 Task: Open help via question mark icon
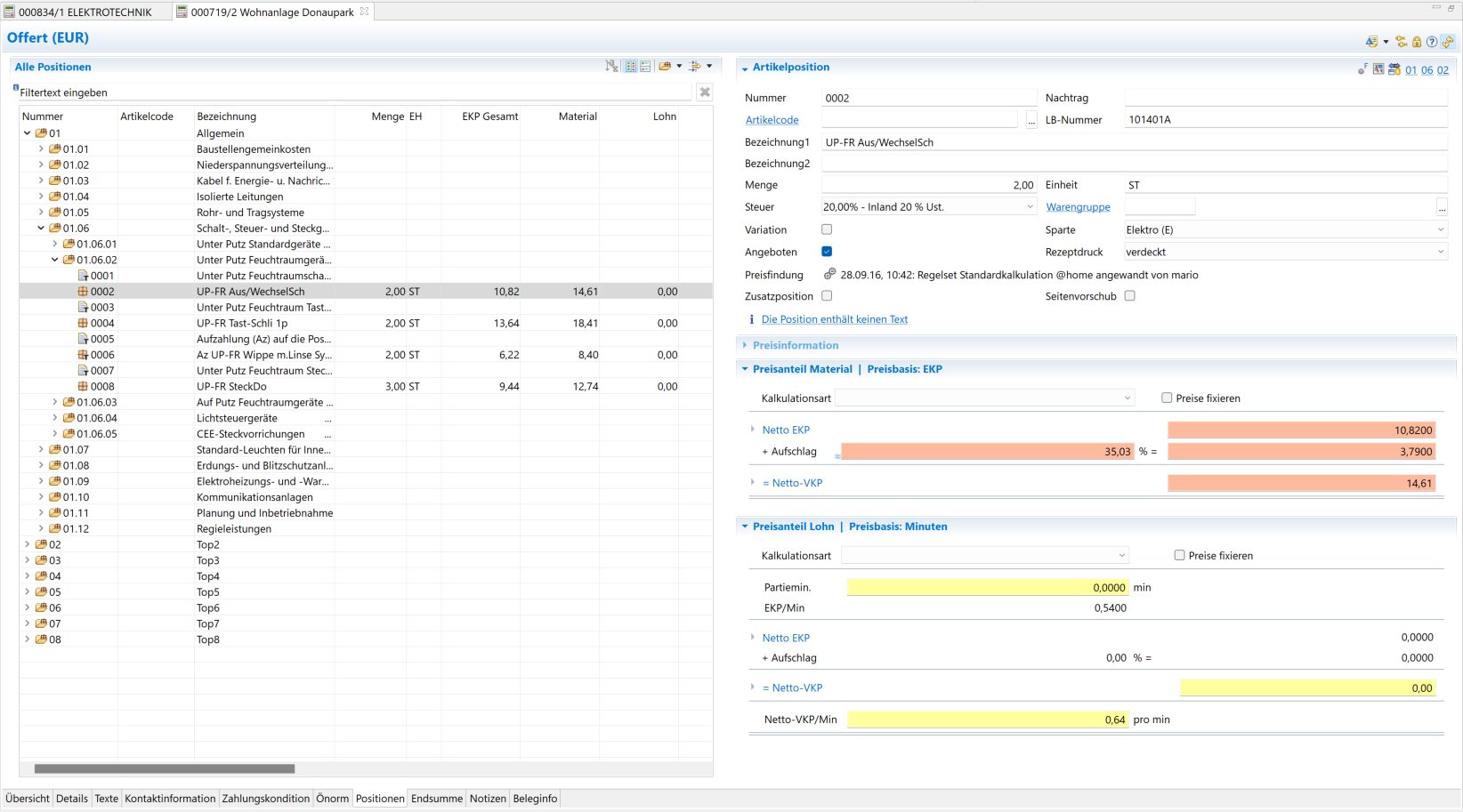click(x=1432, y=42)
